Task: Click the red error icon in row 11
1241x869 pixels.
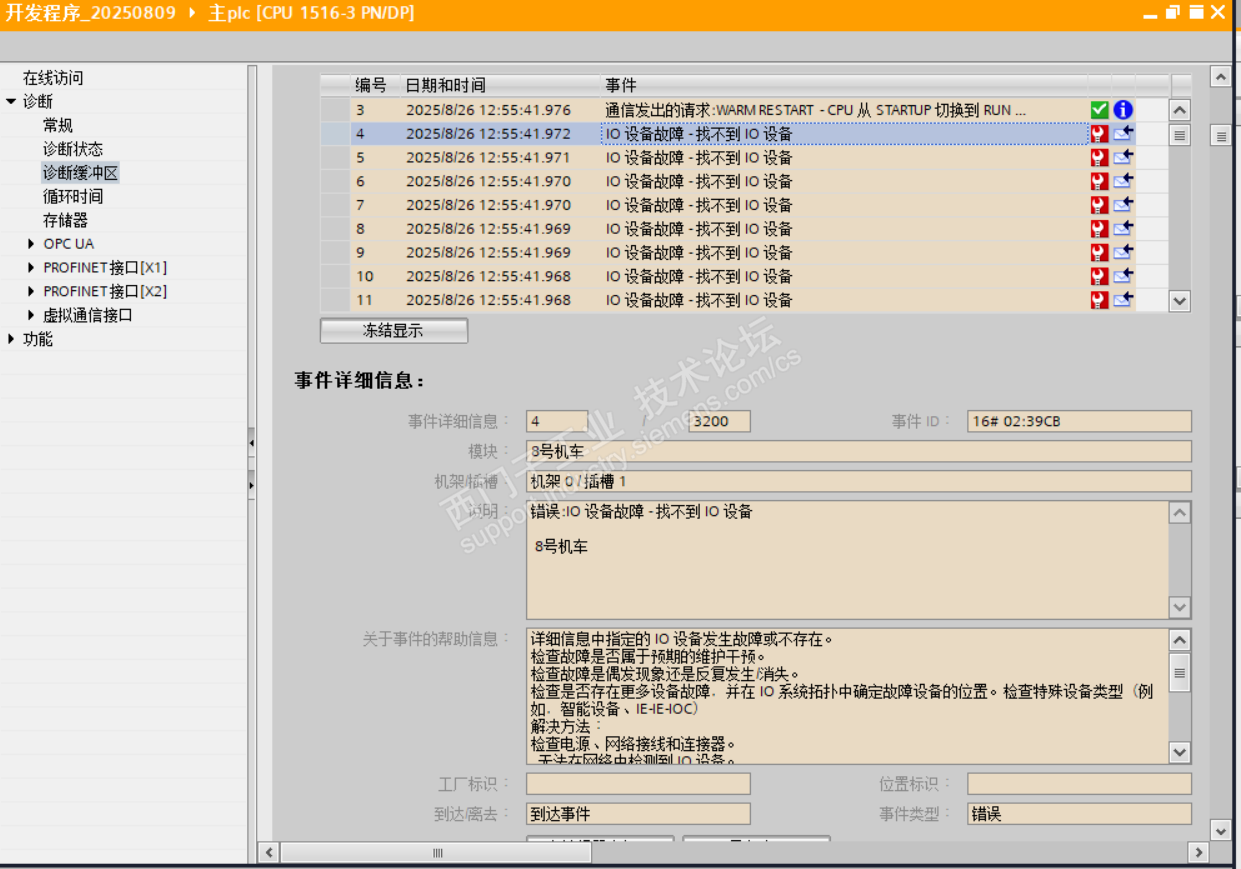Action: (1099, 300)
